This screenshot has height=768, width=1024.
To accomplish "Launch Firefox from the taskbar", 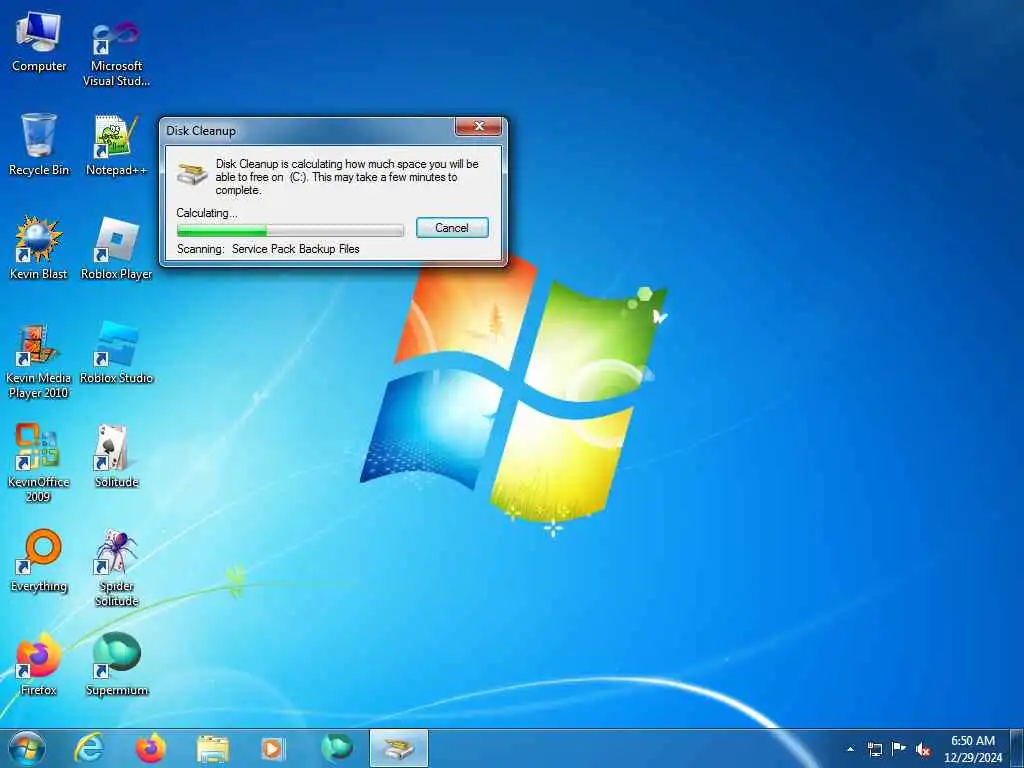I will 150,748.
